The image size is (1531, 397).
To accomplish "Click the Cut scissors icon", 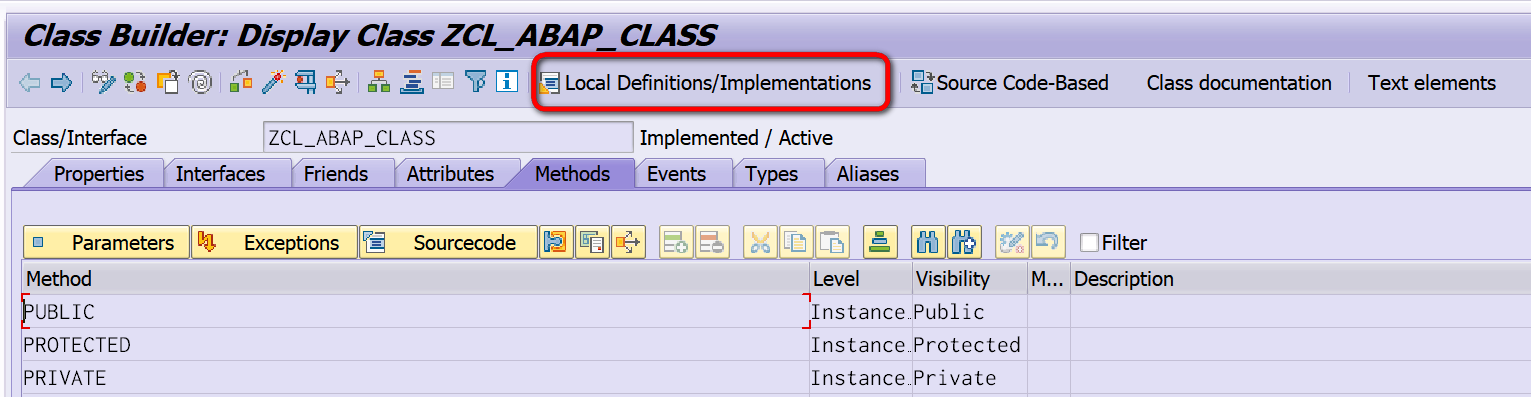I will coord(760,242).
